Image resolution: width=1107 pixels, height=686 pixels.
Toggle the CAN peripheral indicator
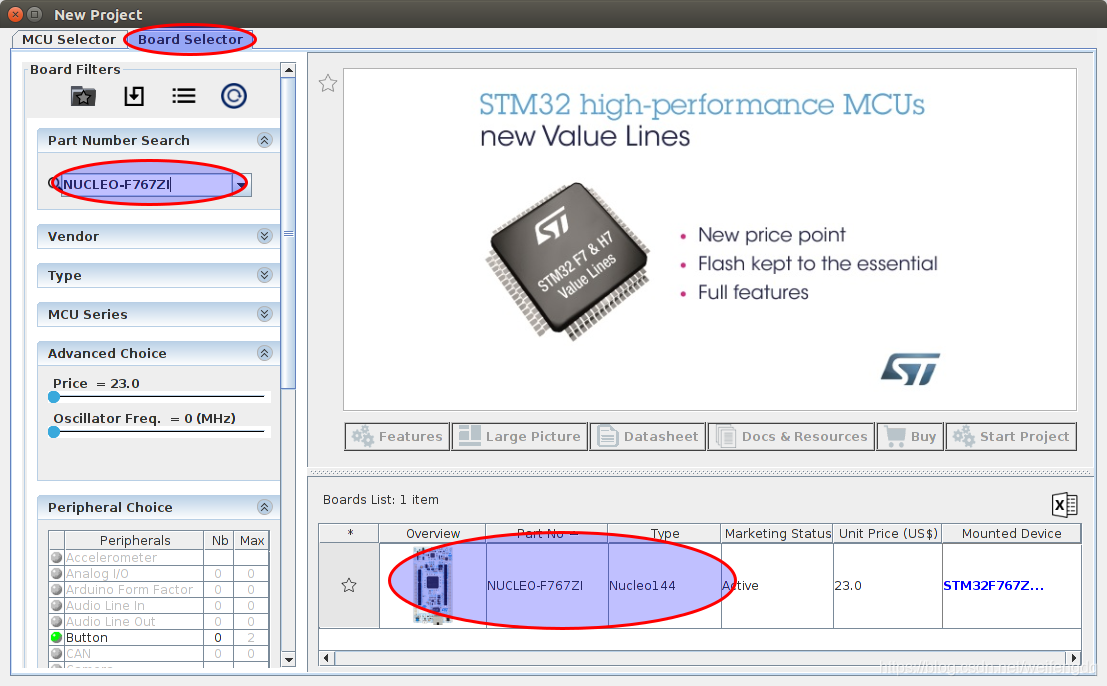(56, 654)
